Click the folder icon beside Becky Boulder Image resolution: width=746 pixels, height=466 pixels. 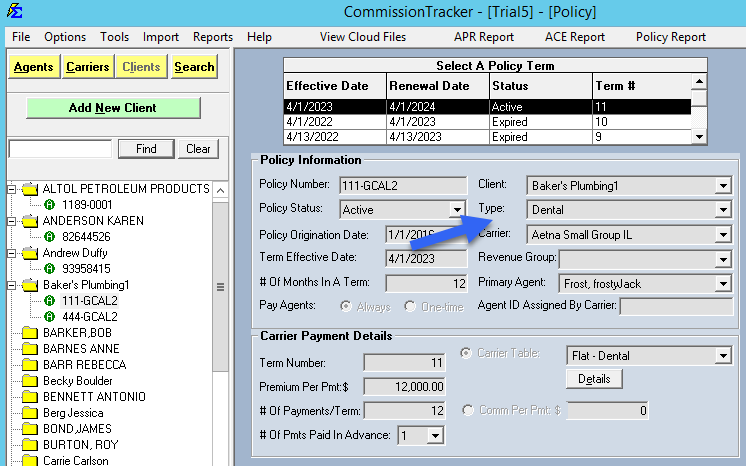coord(30,381)
